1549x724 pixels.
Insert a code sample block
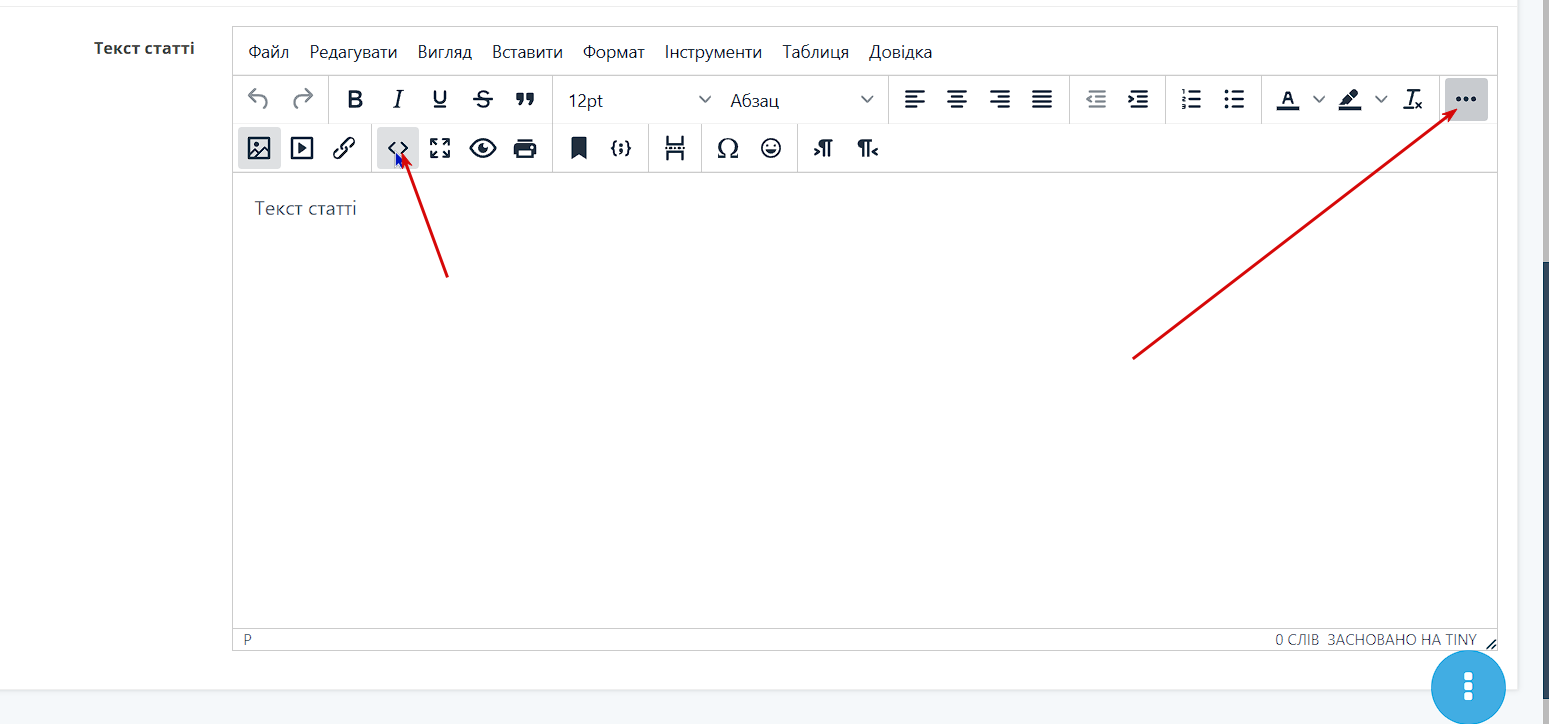[x=621, y=148]
